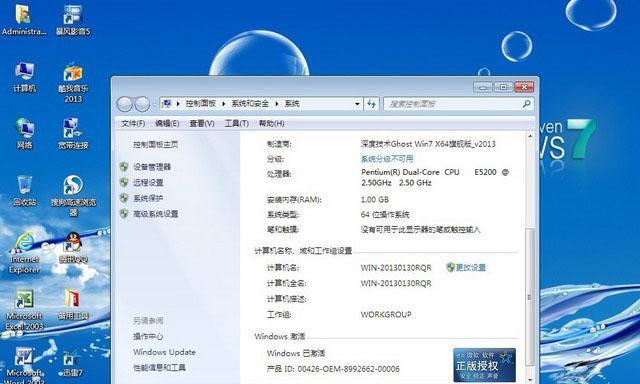The width and height of the screenshot is (640, 384).
Task: Click the 64 位操作系统 value
Action: point(385,215)
